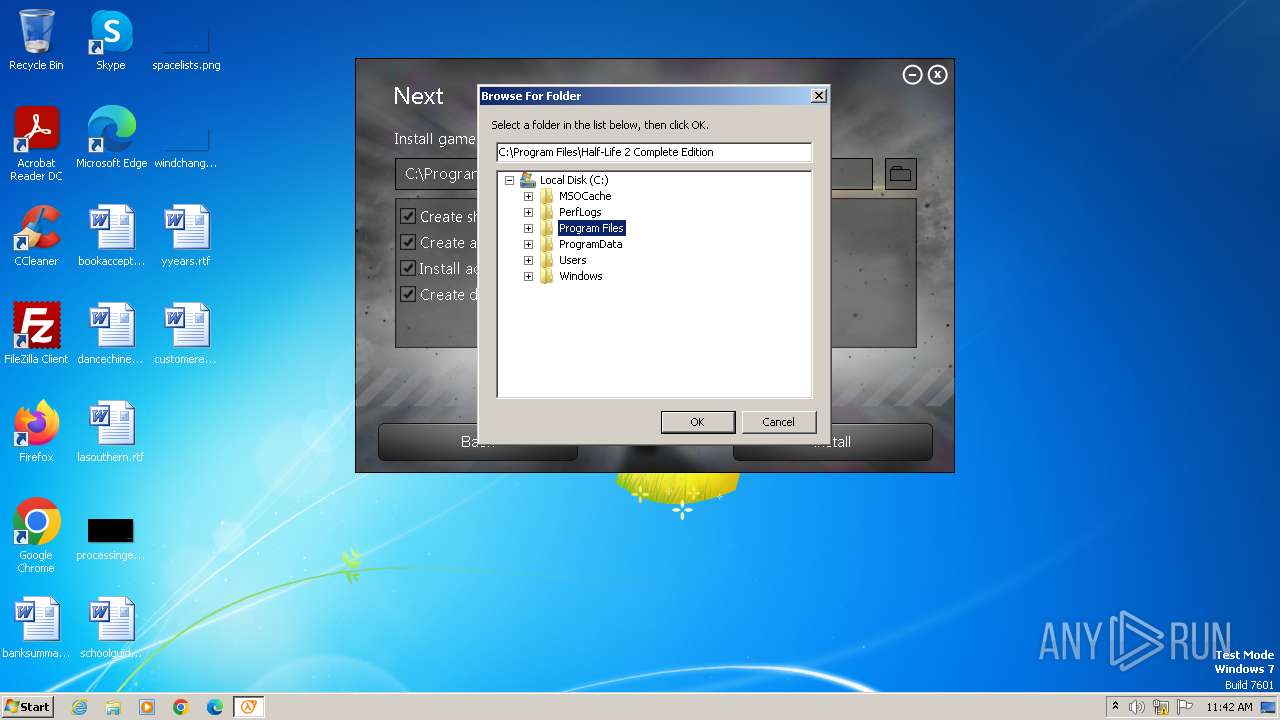Image resolution: width=1280 pixels, height=720 pixels.
Task: Open Windows Media Player on the taskbar
Action: pyautogui.click(x=147, y=707)
